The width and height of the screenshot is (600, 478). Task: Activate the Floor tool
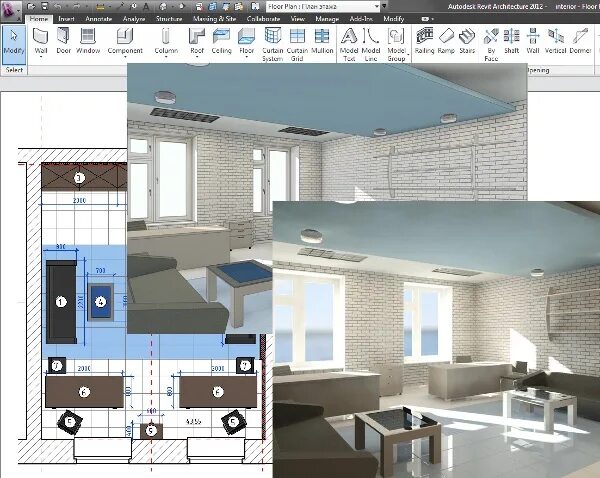click(x=246, y=41)
